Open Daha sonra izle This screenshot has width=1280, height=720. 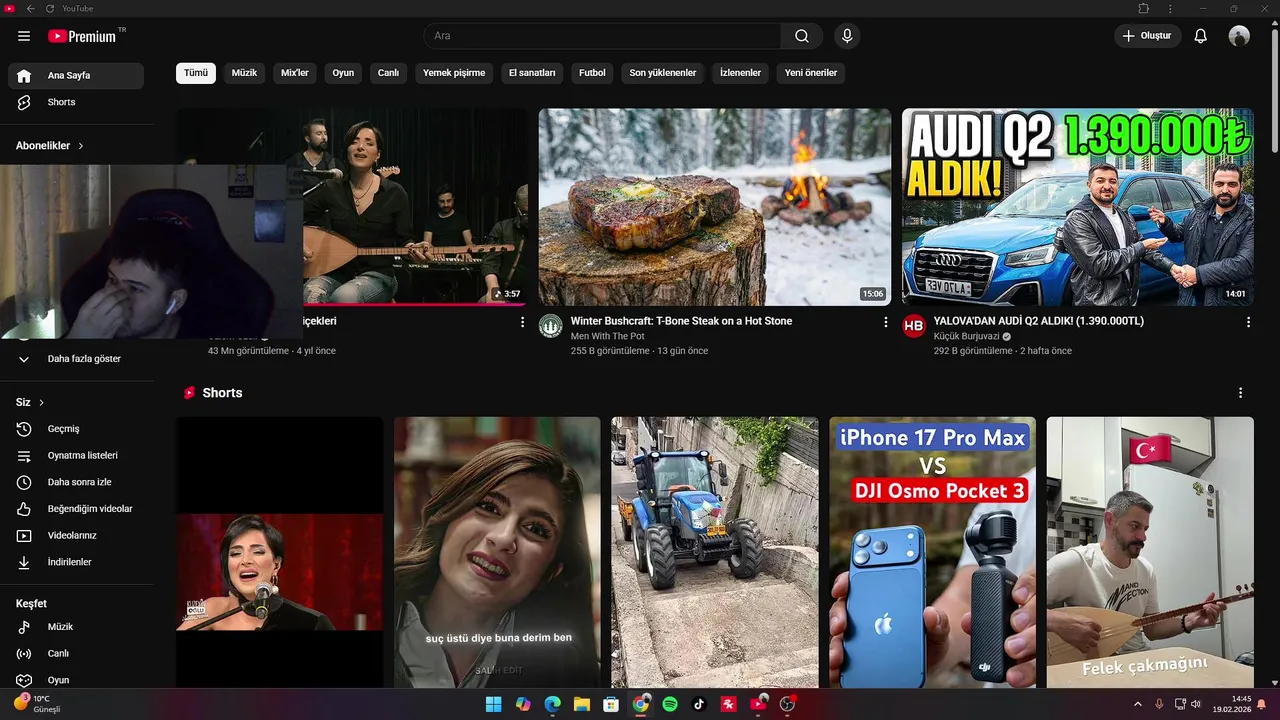point(76,482)
